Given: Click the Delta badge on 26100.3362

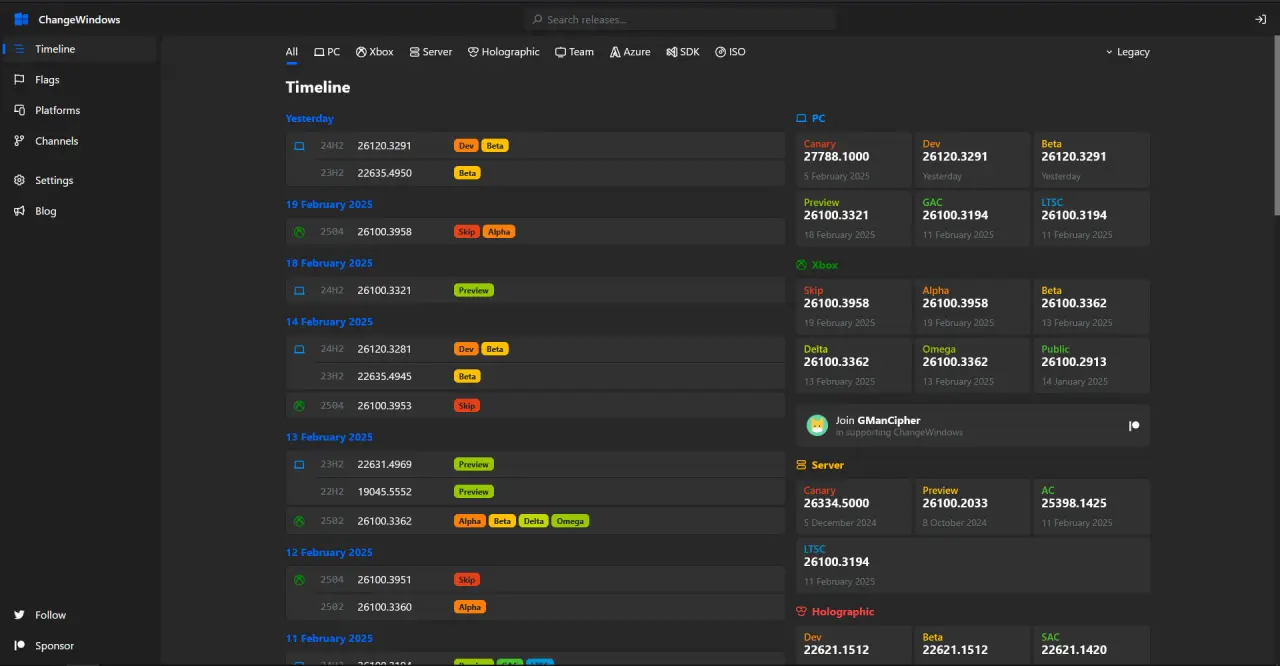Looking at the screenshot, I should click(534, 521).
